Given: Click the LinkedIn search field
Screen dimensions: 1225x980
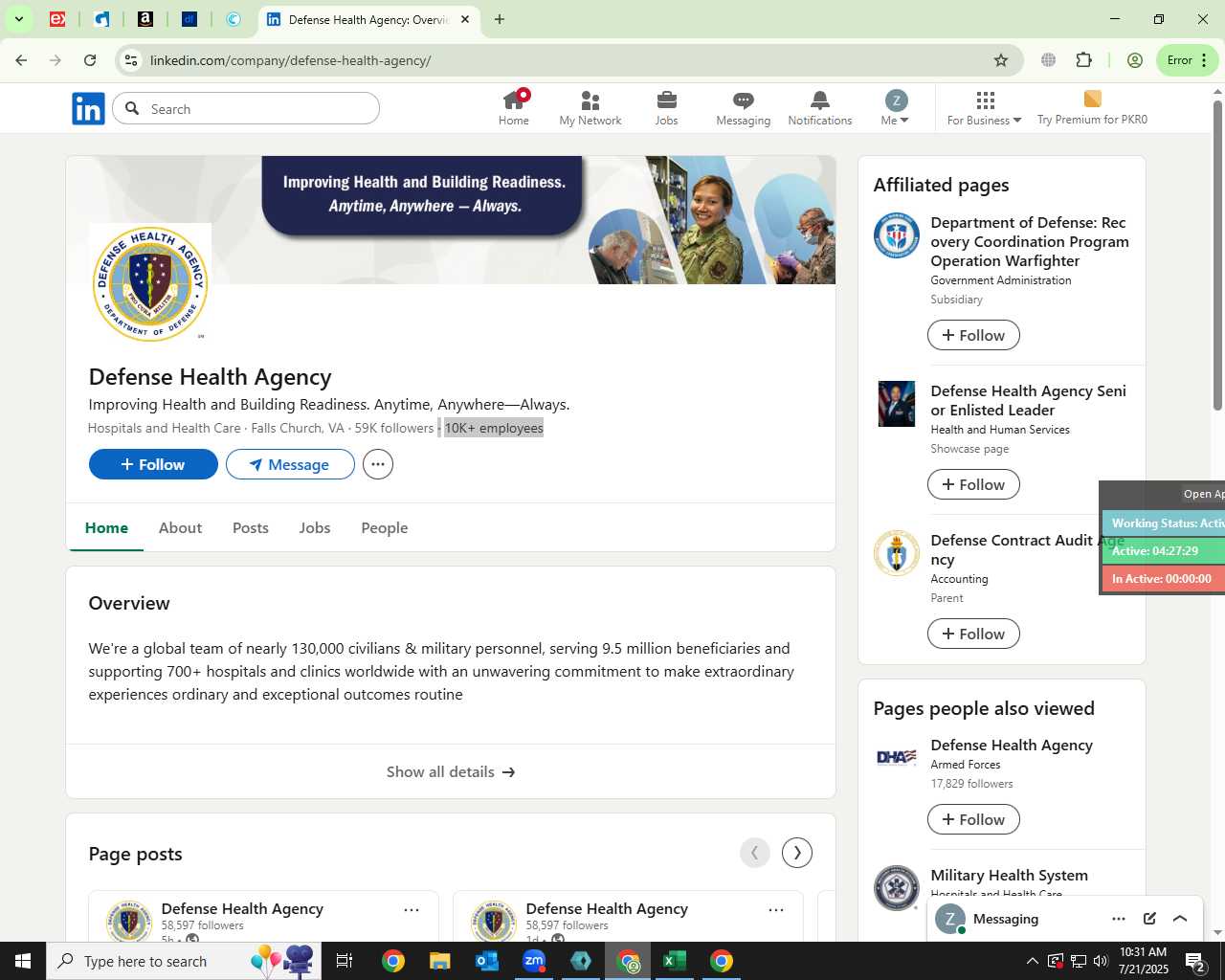Looking at the screenshot, I should tap(246, 109).
